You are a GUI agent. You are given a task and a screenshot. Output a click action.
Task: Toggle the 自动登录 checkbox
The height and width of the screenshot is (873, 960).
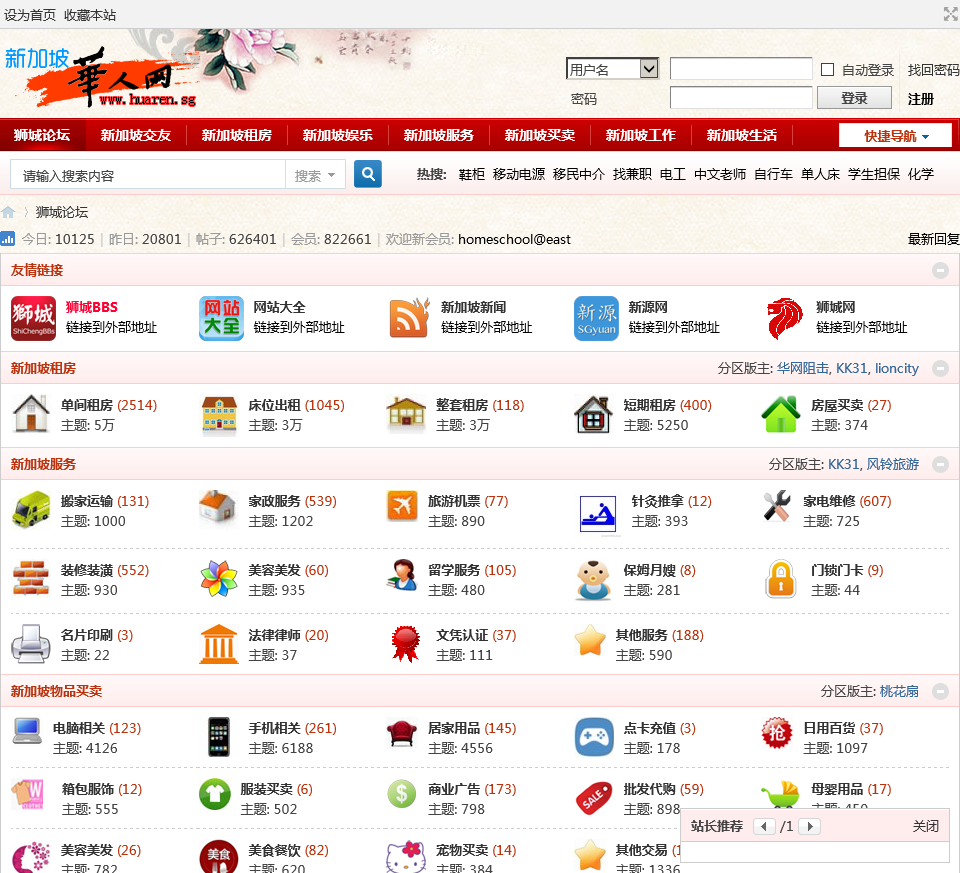click(x=827, y=69)
